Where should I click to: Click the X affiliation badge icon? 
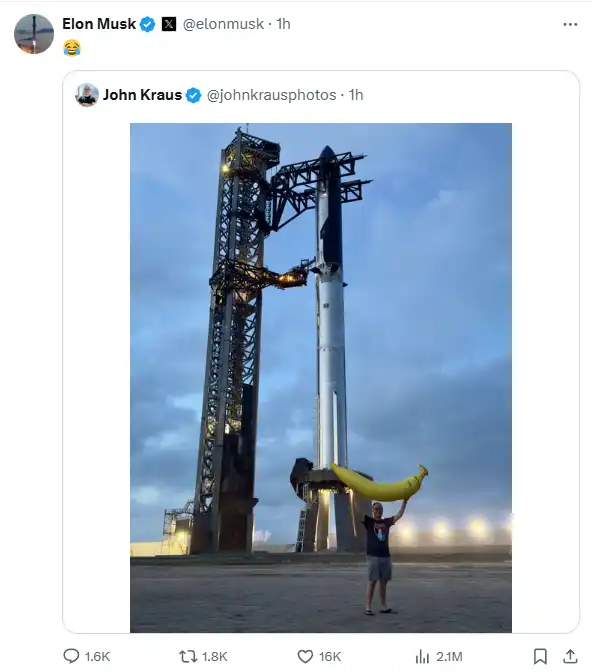pos(169,24)
